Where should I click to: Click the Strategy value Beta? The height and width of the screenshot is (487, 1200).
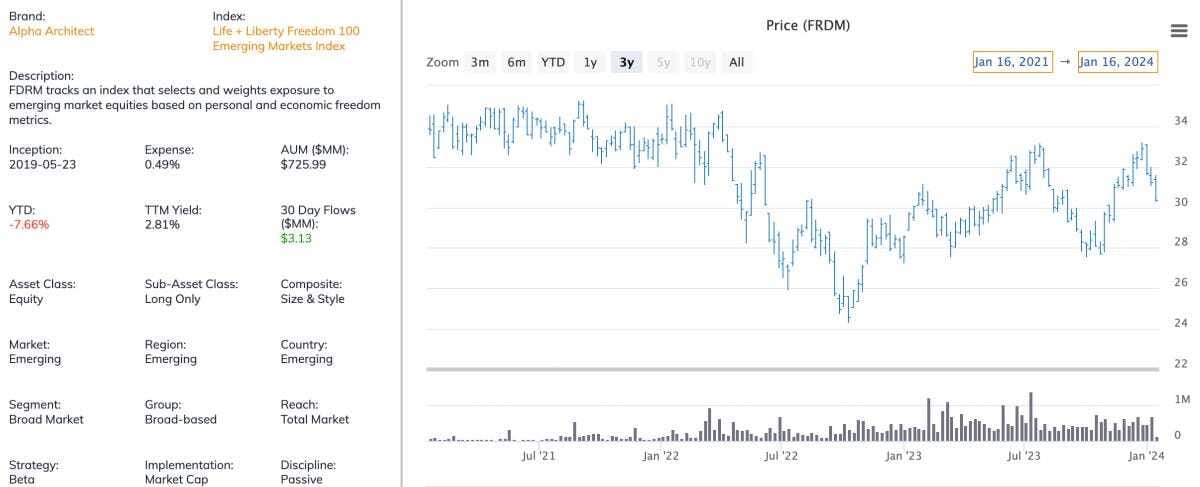pyautogui.click(x=20, y=479)
